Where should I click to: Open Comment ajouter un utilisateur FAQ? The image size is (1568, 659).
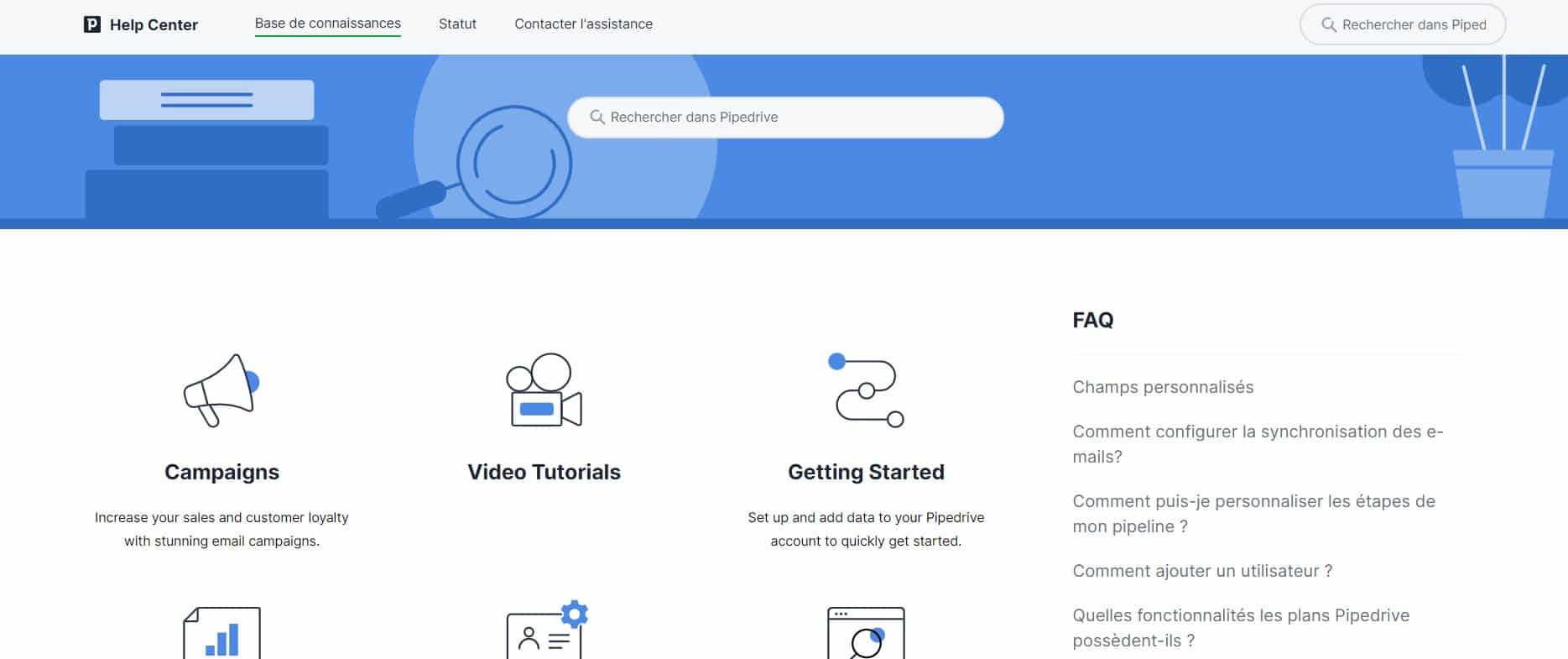pyautogui.click(x=1202, y=571)
